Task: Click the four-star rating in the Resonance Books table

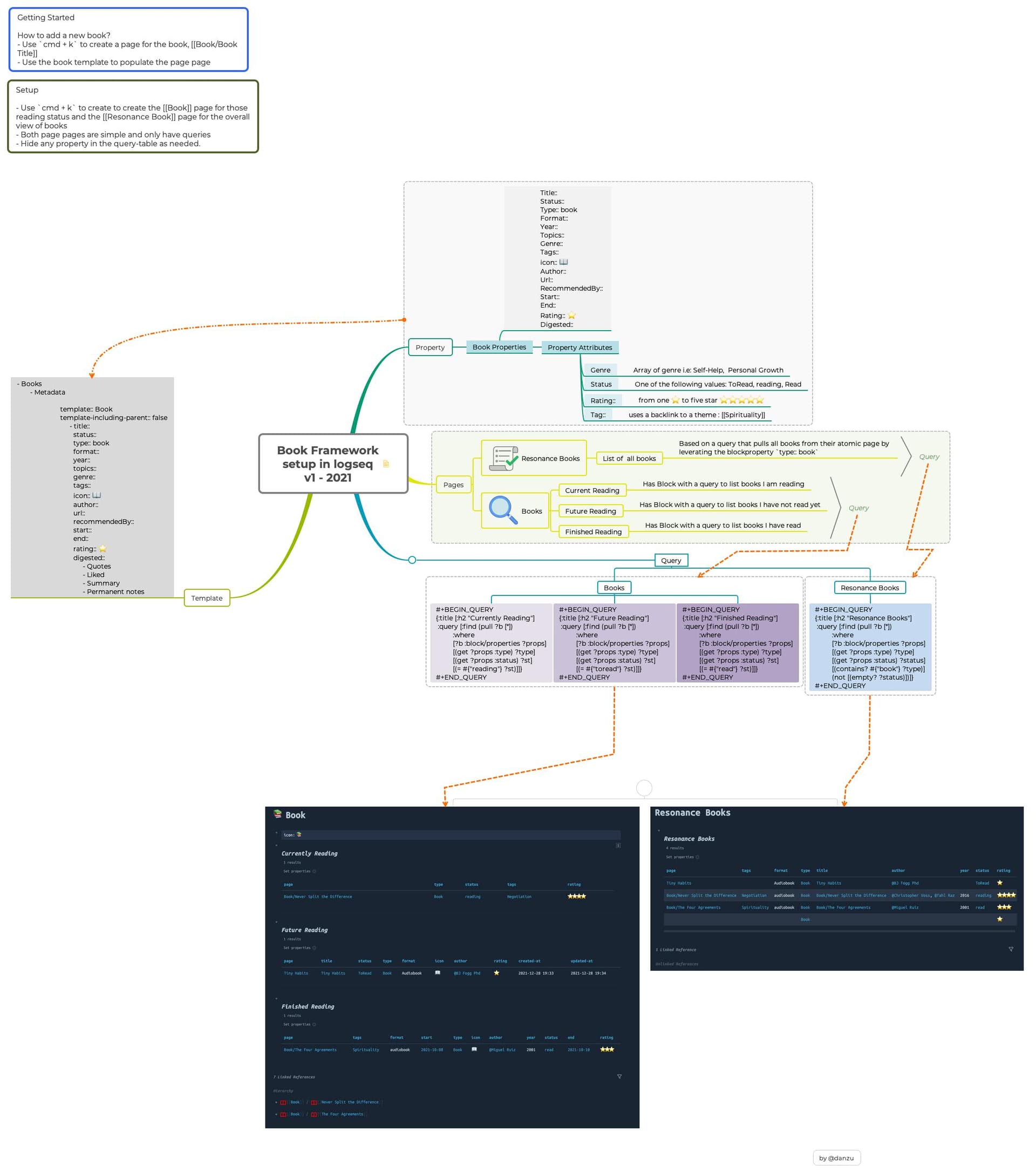Action: pos(1006,895)
